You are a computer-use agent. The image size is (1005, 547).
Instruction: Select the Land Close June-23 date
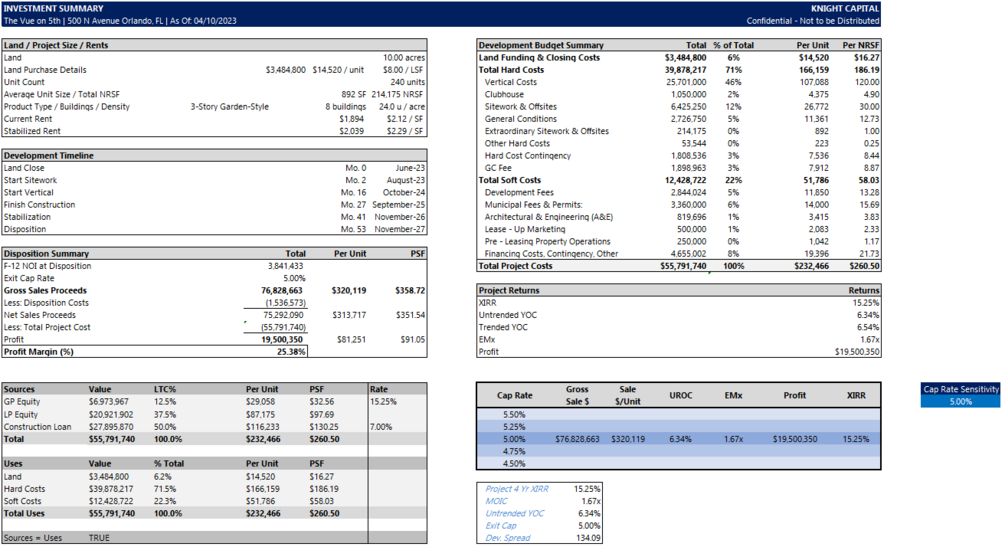(x=410, y=168)
